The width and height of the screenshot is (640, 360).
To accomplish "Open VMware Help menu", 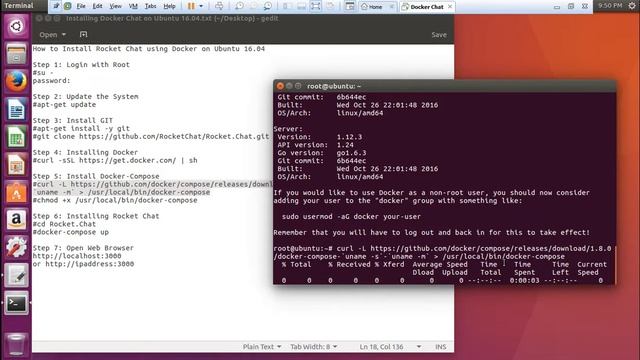I will [x=169, y=6].
